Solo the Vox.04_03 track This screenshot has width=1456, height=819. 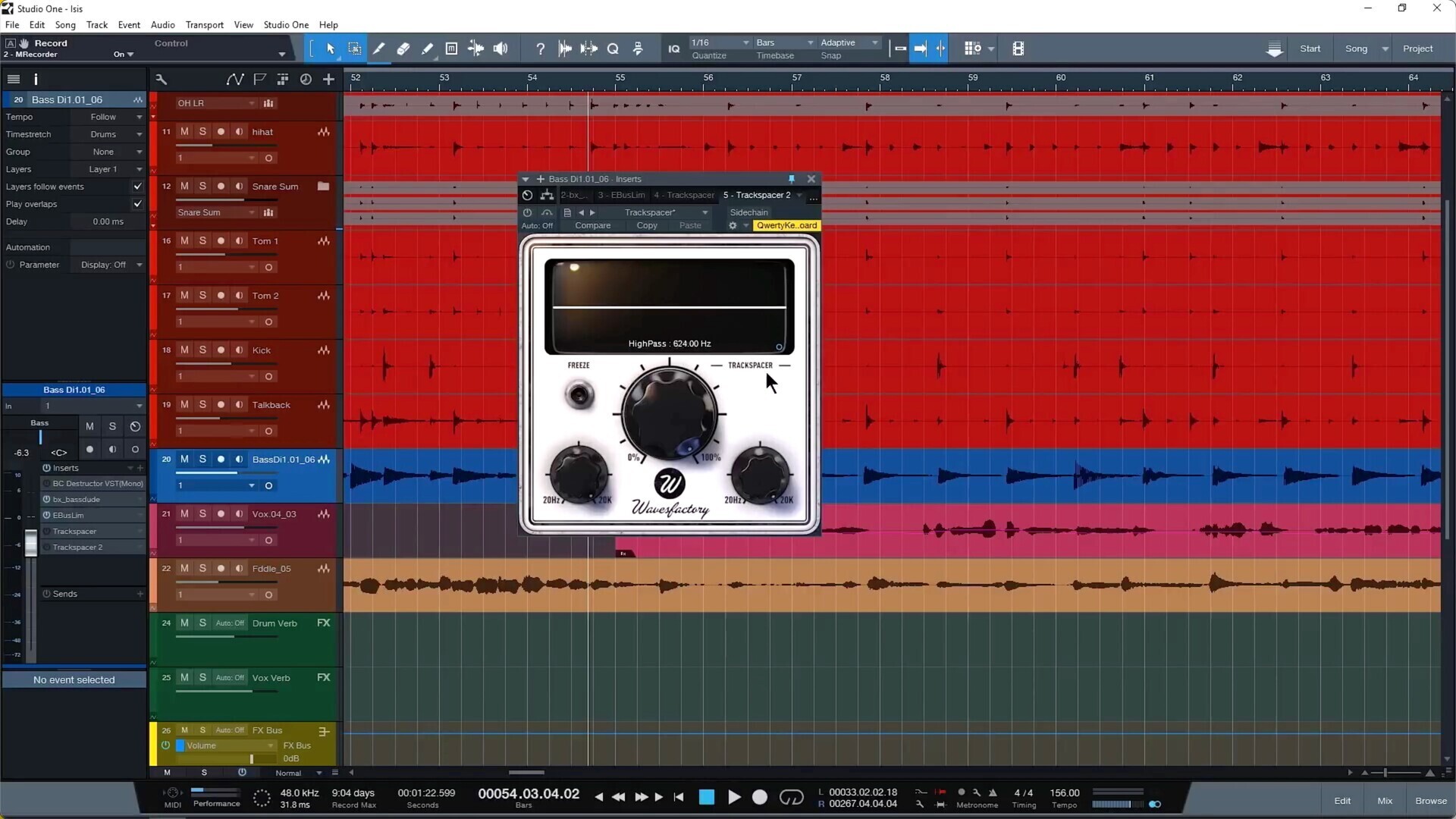tap(202, 513)
